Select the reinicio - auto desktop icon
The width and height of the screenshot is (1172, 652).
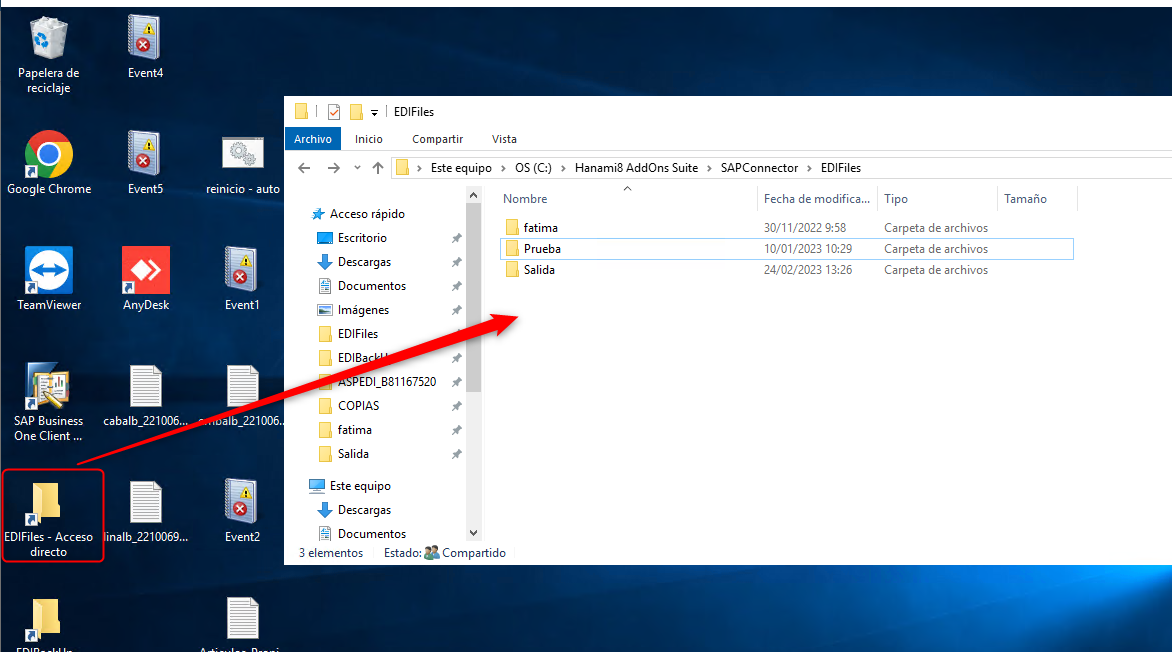243,164
